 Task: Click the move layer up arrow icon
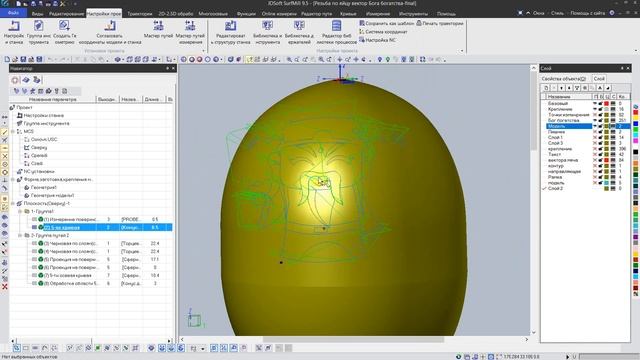click(x=569, y=88)
